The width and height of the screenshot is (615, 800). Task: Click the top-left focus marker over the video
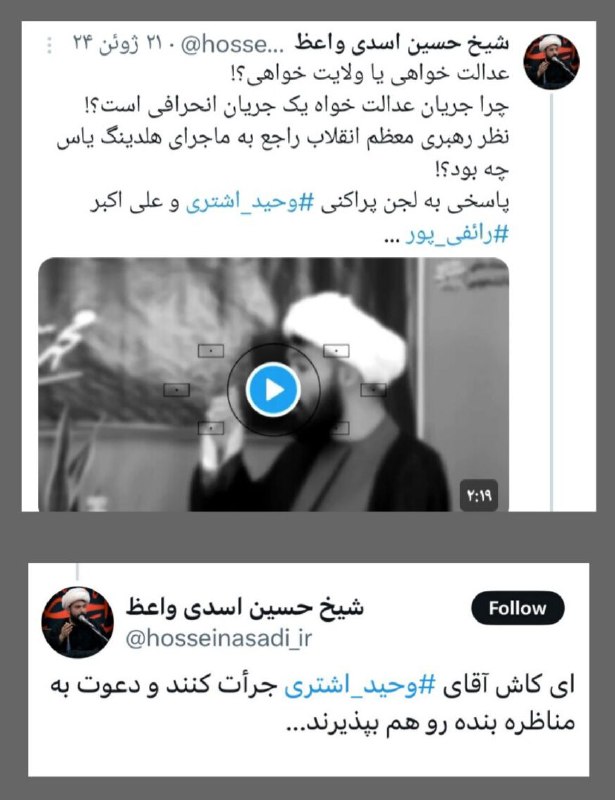coord(211,351)
